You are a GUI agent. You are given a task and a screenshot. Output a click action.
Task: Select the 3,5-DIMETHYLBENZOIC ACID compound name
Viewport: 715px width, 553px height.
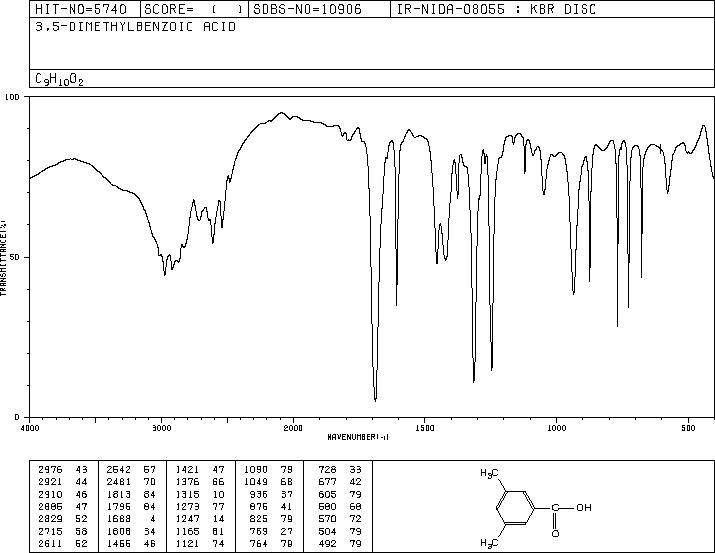click(x=135, y=27)
